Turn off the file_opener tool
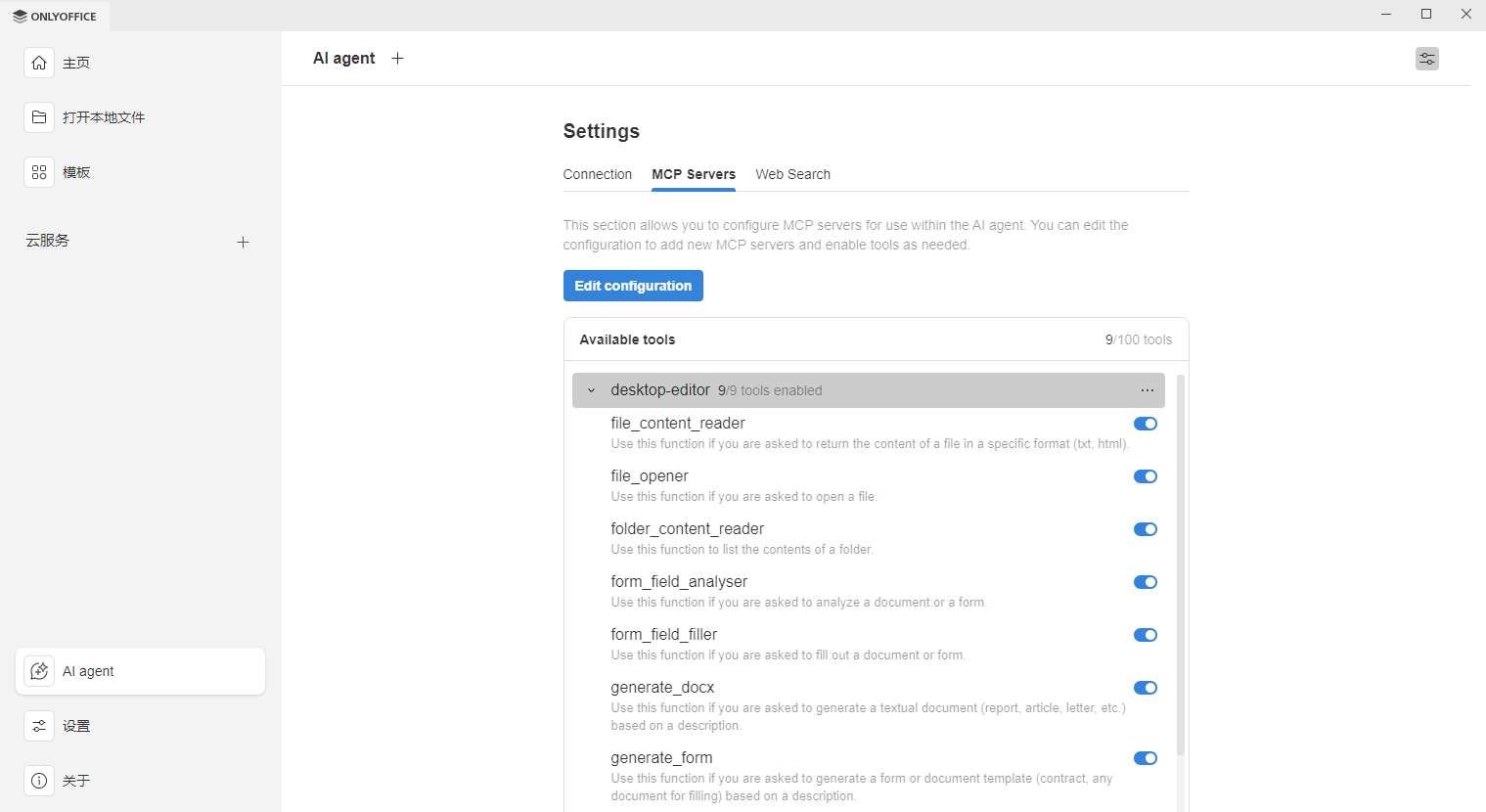Screen dimensions: 1486x812 (1145, 476)
